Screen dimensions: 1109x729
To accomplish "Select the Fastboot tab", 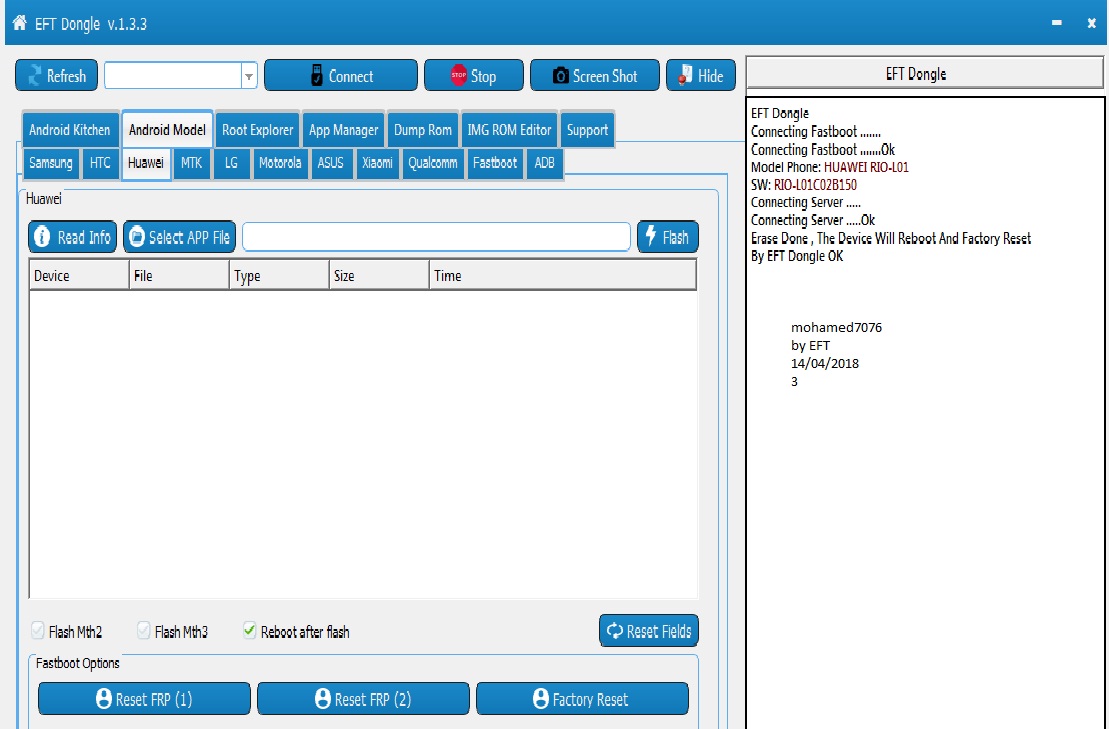I will coord(495,163).
